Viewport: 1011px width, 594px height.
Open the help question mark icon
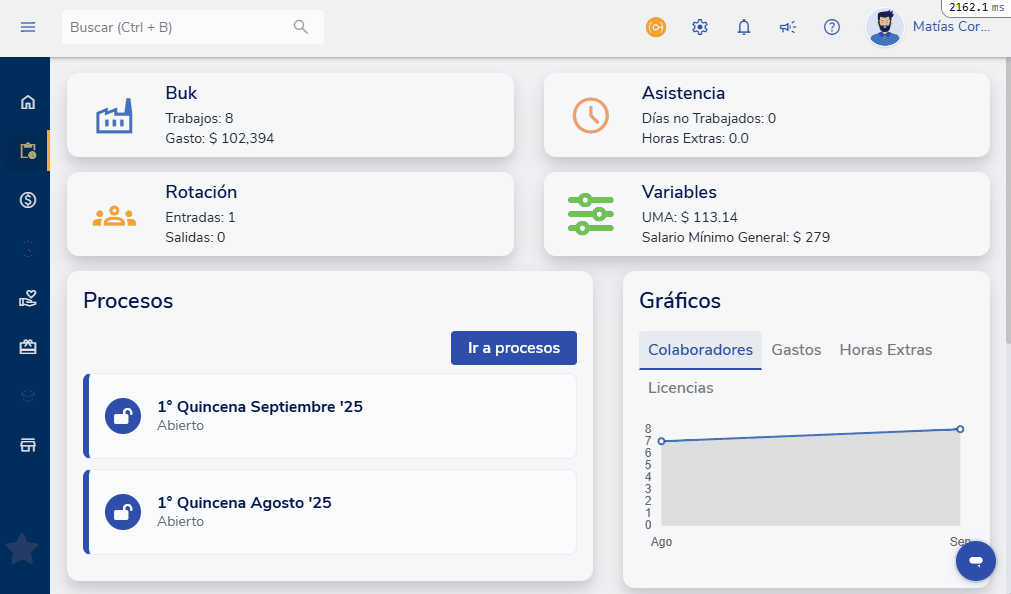pyautogui.click(x=831, y=27)
